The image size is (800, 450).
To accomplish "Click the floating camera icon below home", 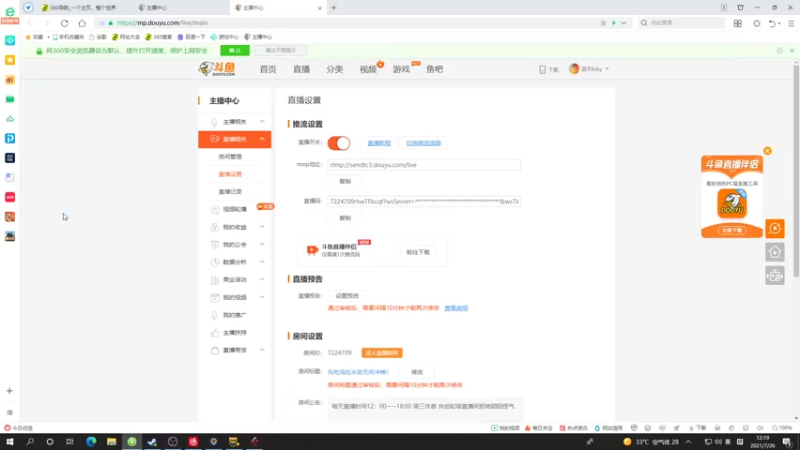I will 774,276.
